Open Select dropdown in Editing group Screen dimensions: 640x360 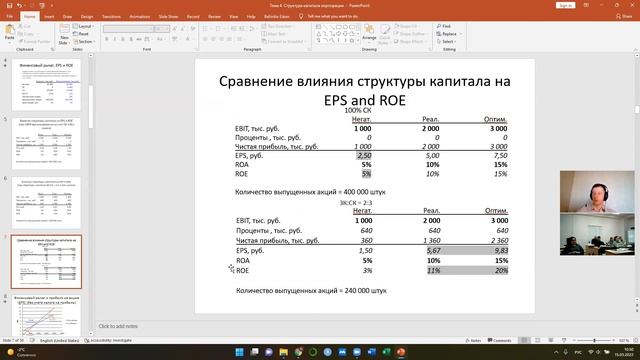(x=447, y=42)
